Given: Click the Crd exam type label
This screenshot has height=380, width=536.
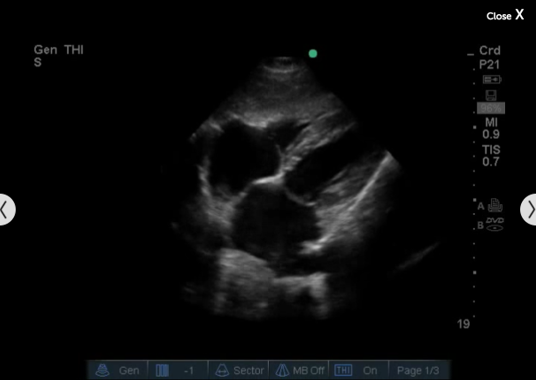Looking at the screenshot, I should pyautogui.click(x=490, y=51).
